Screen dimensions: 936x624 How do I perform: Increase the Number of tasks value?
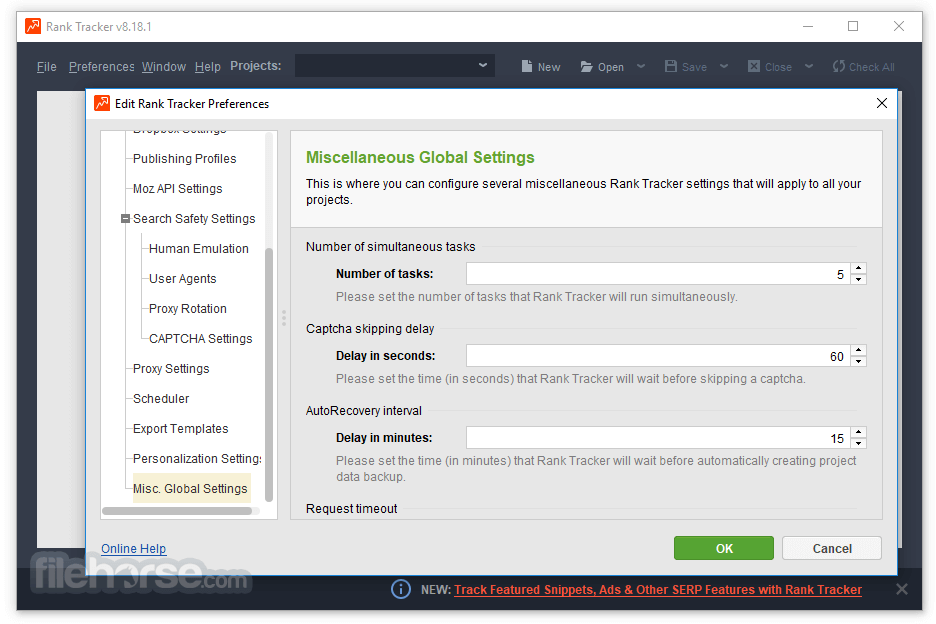[x=858, y=269]
